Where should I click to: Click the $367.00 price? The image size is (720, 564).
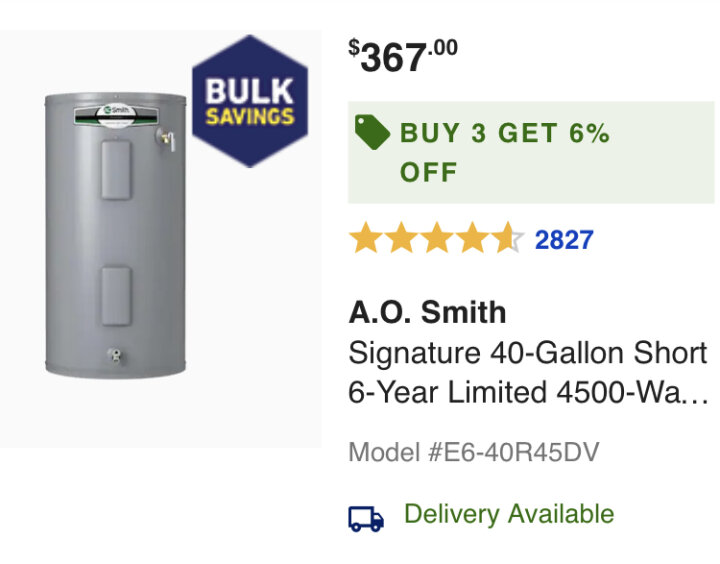point(403,56)
